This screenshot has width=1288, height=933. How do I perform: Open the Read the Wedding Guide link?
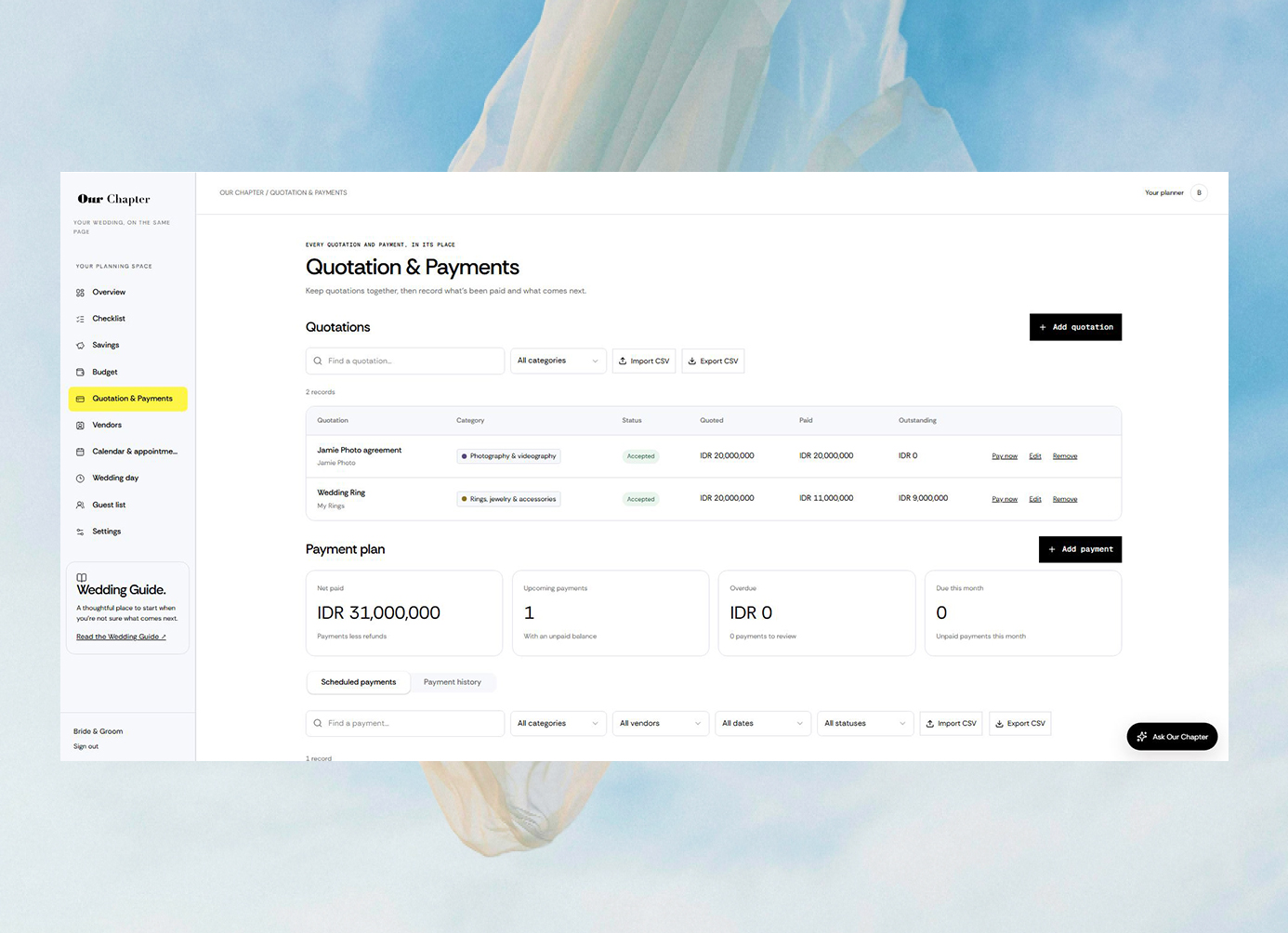121,637
